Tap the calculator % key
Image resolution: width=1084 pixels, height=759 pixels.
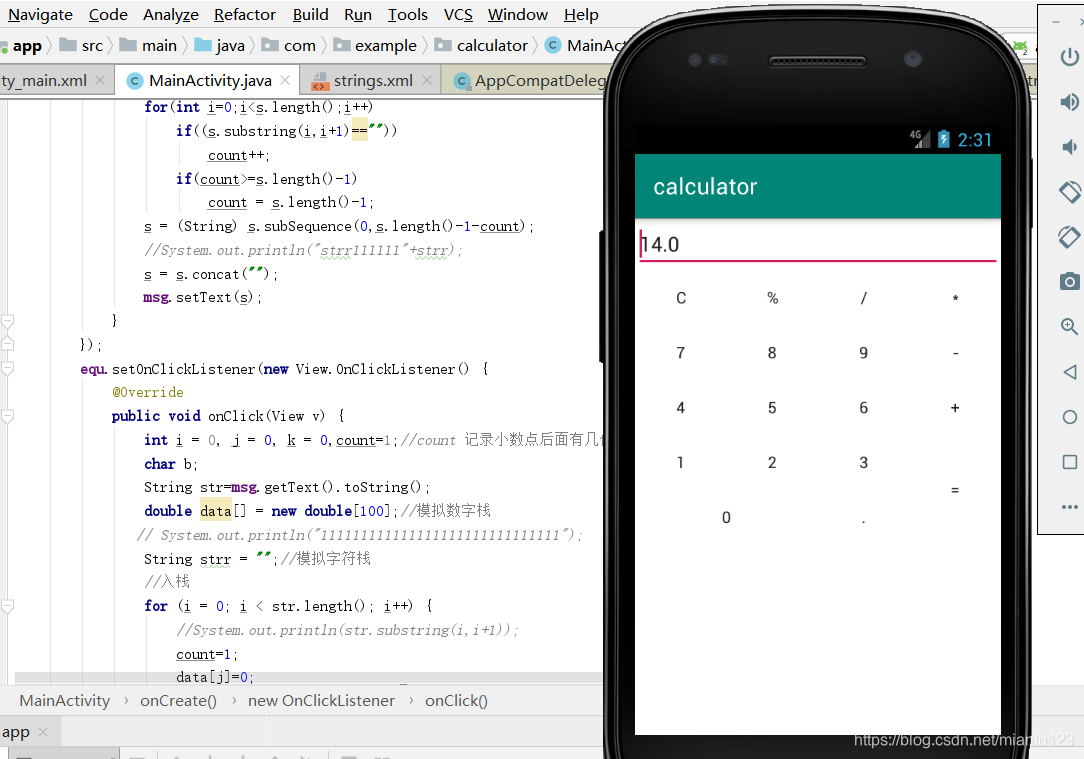[x=772, y=298]
